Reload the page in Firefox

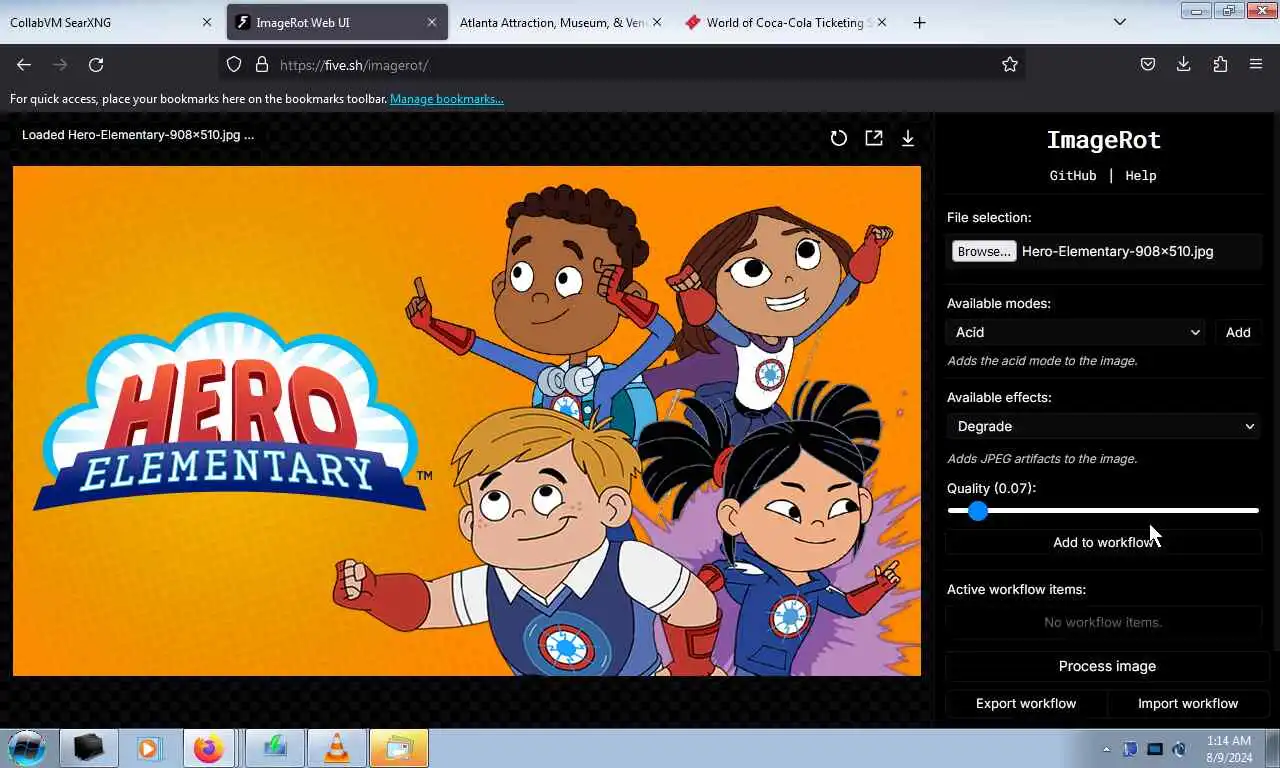pyautogui.click(x=96, y=64)
